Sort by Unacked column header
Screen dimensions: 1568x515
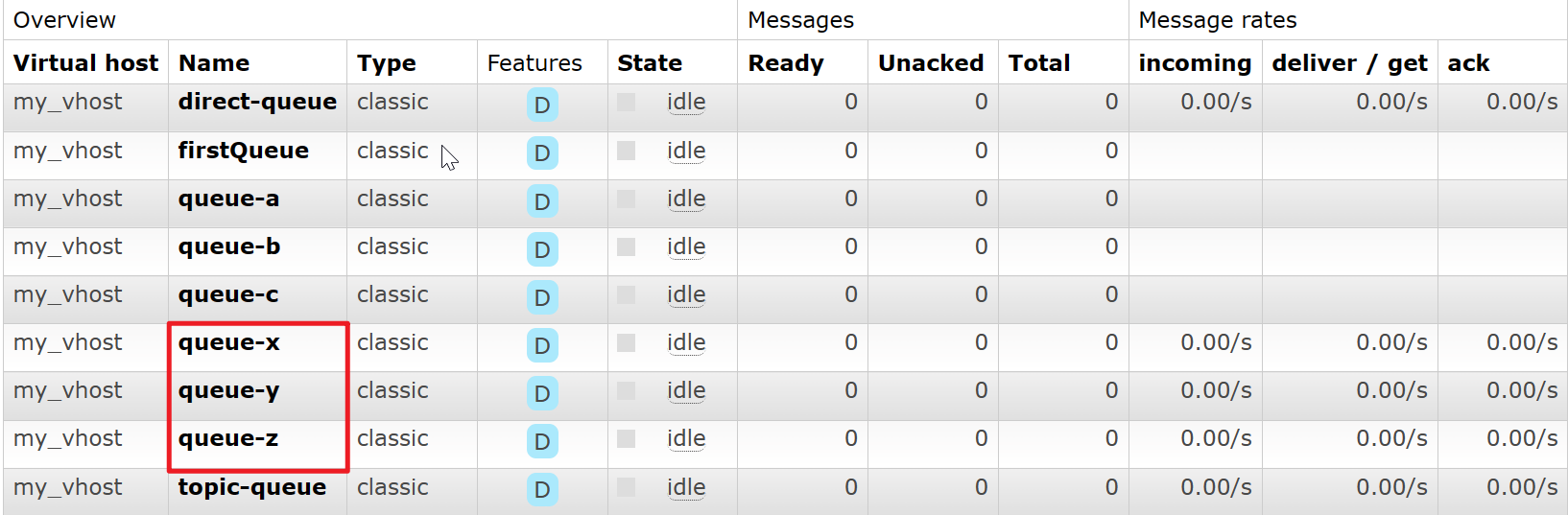[931, 63]
